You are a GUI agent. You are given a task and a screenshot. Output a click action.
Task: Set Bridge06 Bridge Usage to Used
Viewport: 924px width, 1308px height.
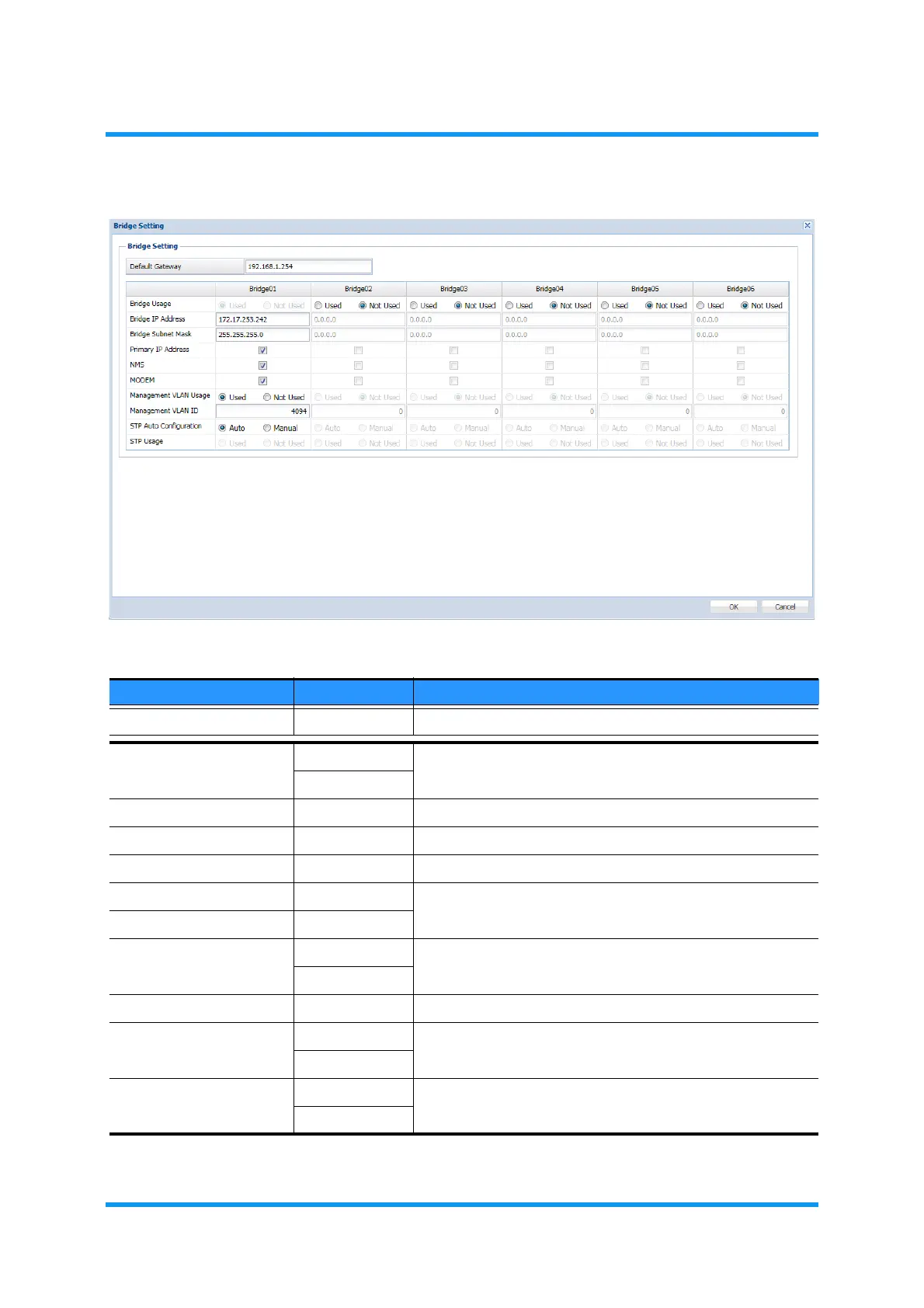700,305
